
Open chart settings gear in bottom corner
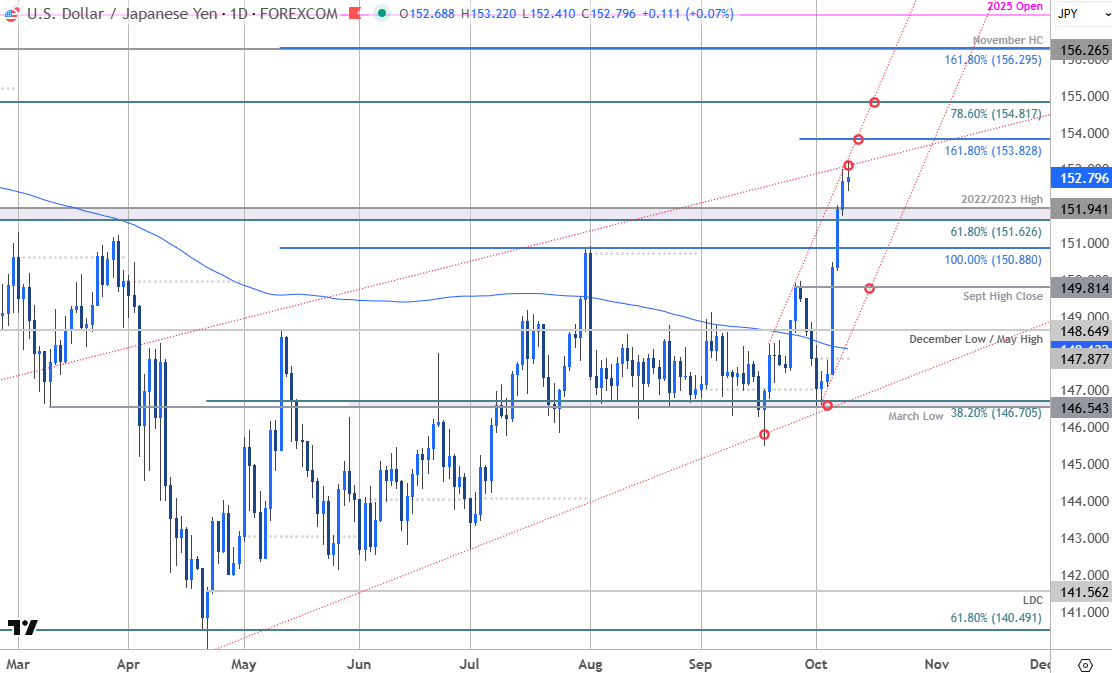coord(1085,664)
